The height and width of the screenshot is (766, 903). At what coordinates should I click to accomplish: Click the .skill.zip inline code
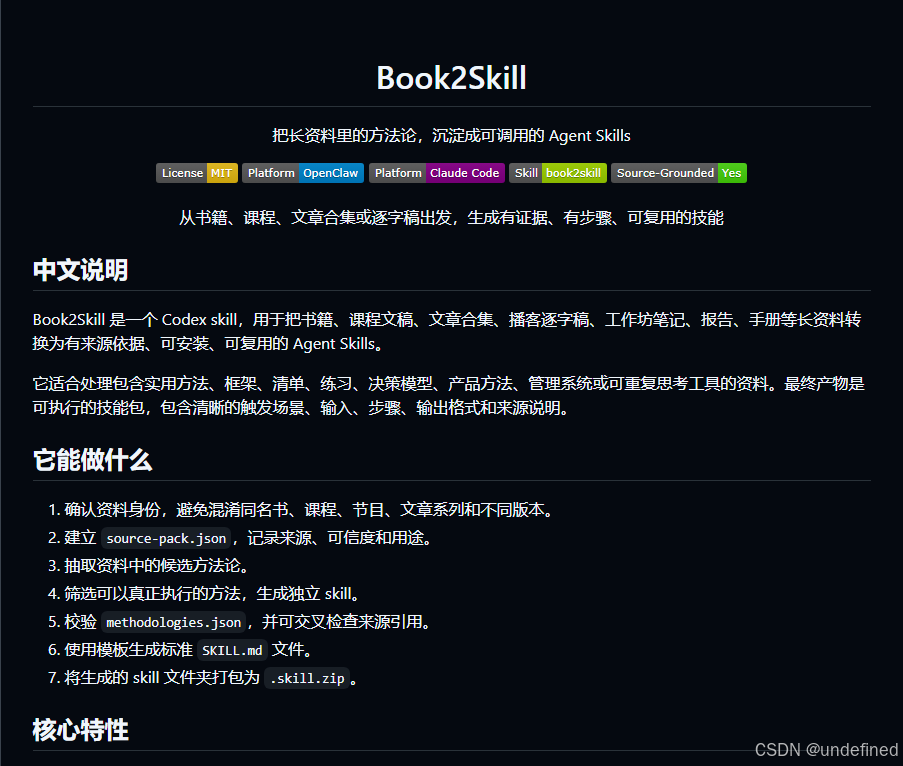[x=307, y=678]
